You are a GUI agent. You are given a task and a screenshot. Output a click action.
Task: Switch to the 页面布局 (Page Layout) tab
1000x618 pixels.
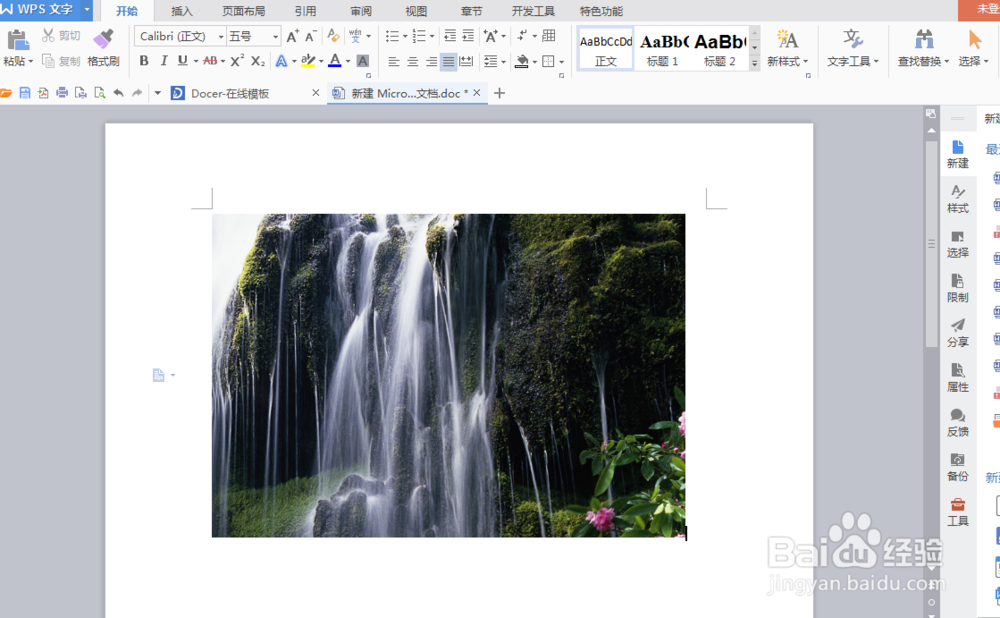coord(244,11)
